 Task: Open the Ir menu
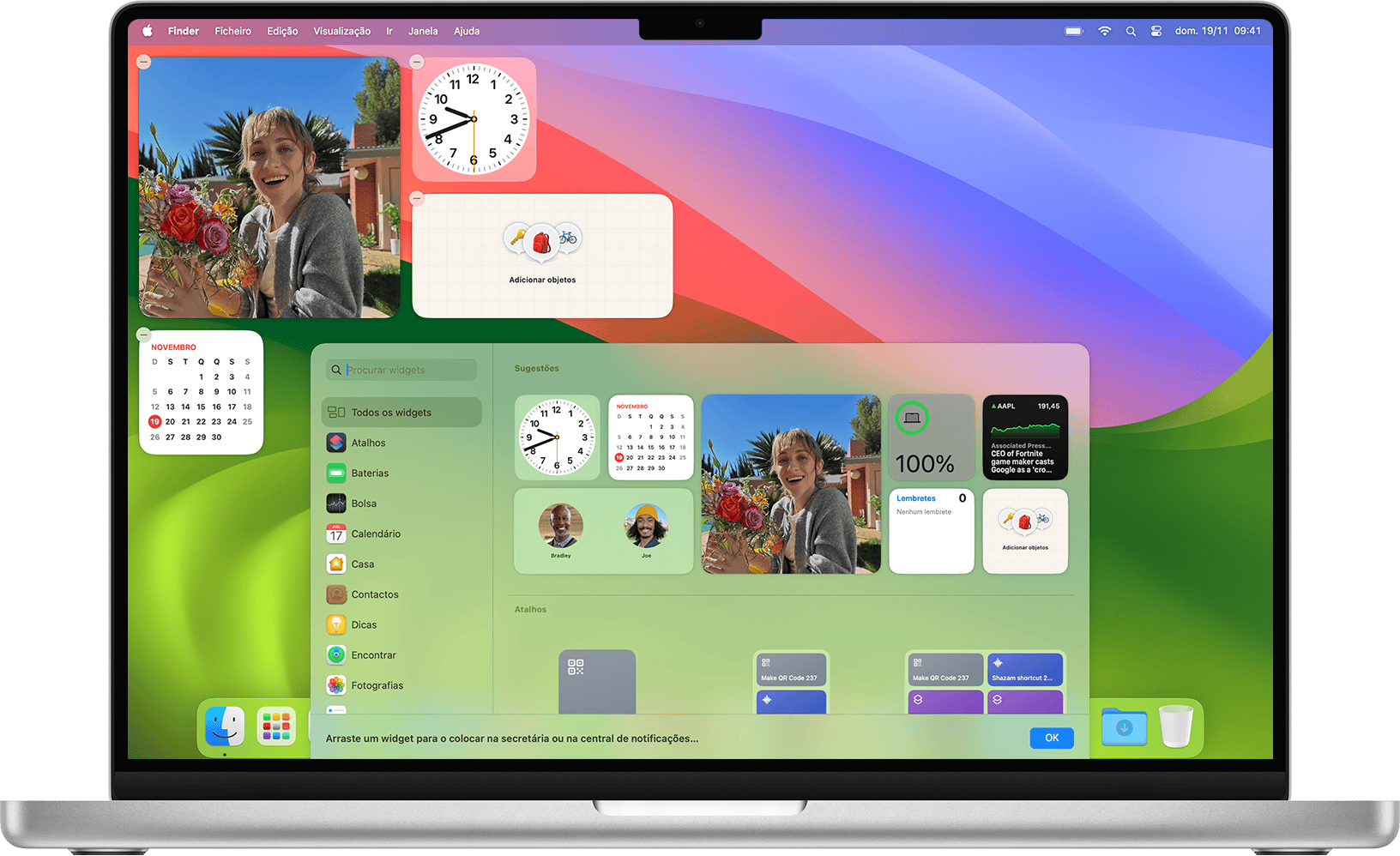tap(389, 31)
